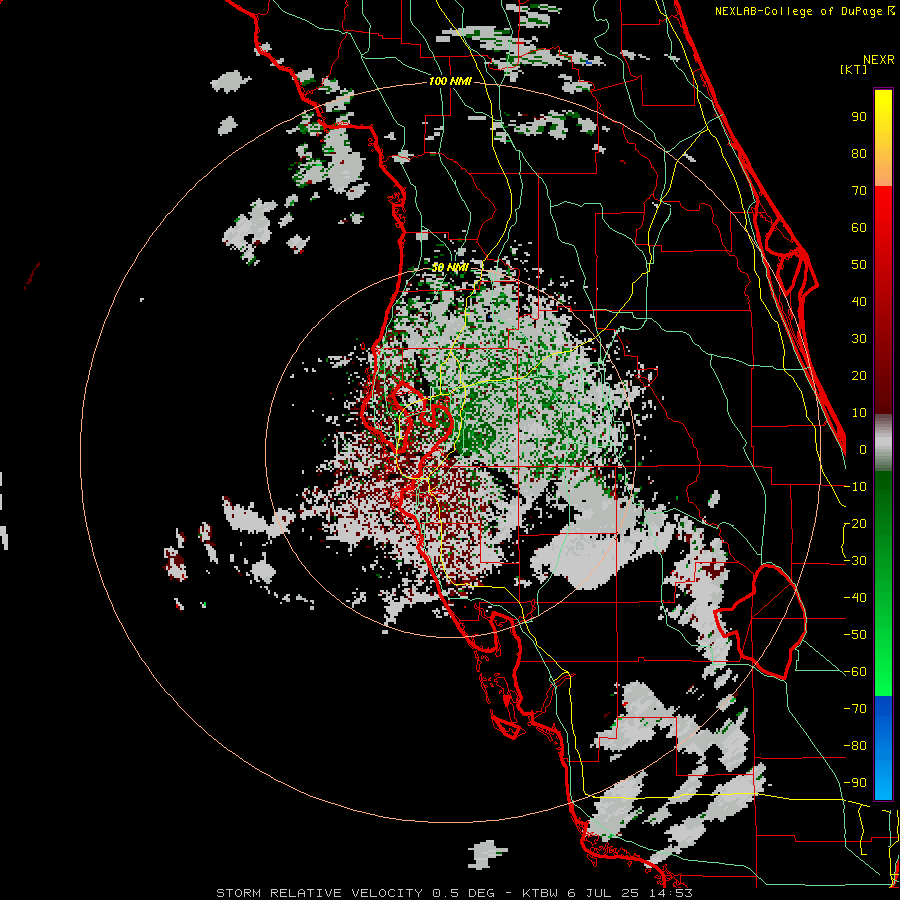900x900 pixels.
Task: Select the 100 NMI range ring label
Action: 450,81
